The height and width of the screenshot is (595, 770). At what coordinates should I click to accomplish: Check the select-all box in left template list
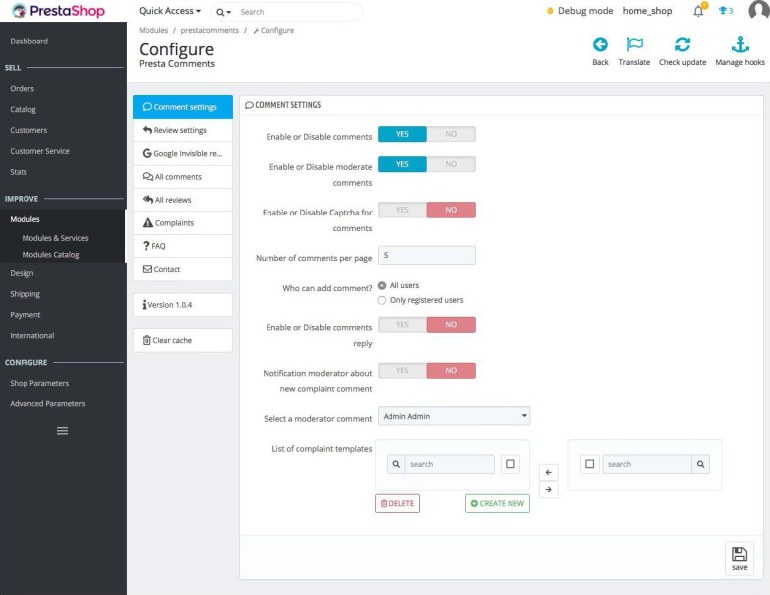point(510,464)
